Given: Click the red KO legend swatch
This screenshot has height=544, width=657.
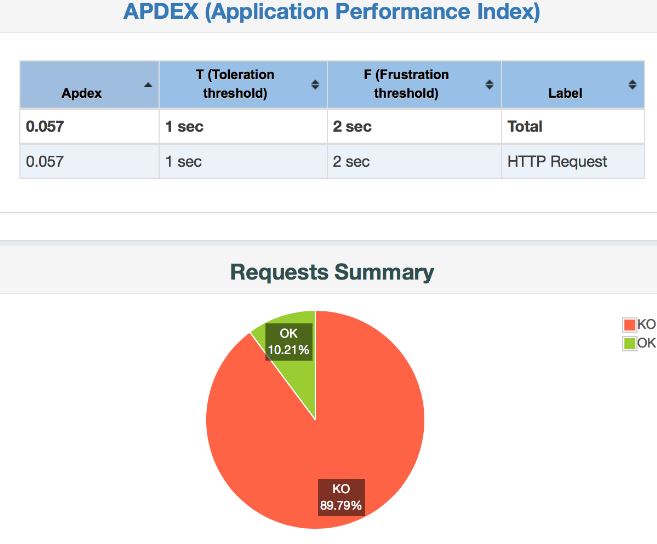Looking at the screenshot, I should tap(629, 324).
